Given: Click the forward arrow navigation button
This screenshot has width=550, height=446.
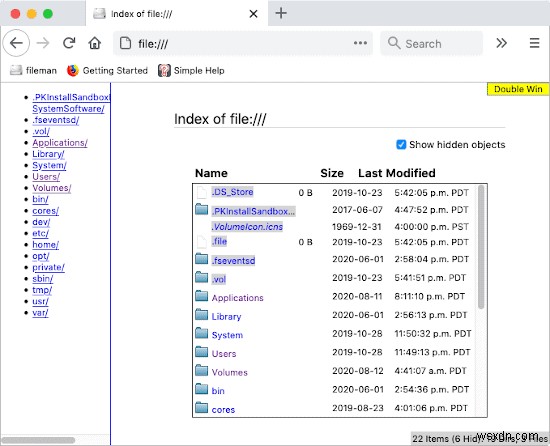Looking at the screenshot, I should (43, 43).
